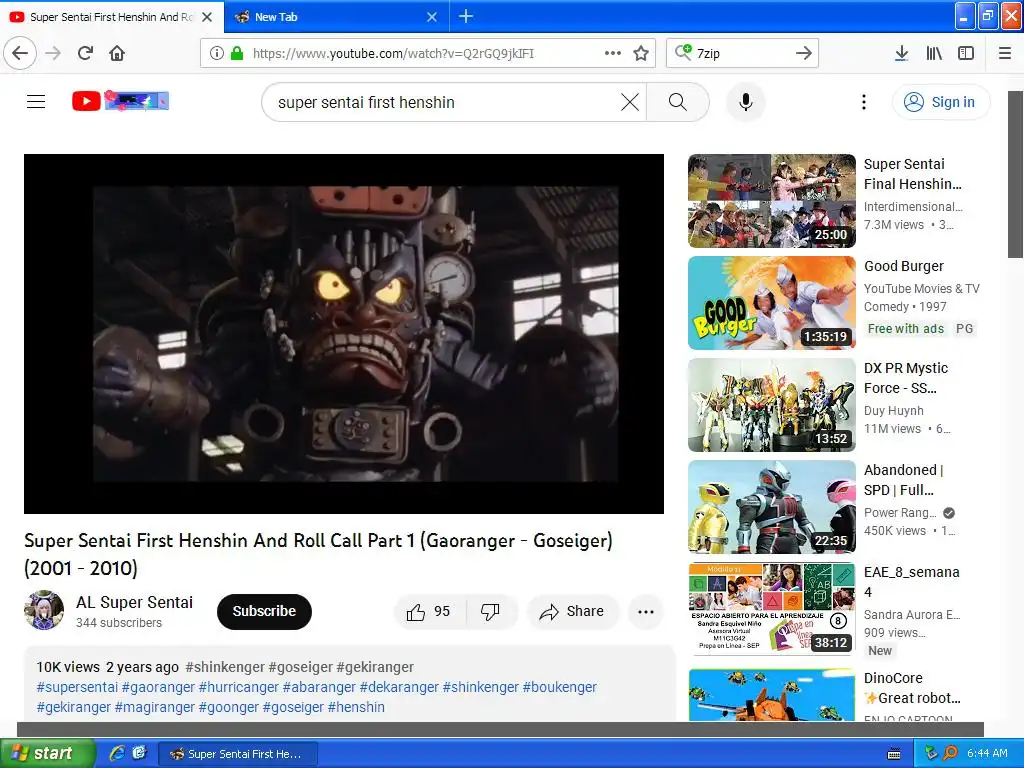The image size is (1024, 768).
Task: Click Super Sentai taskbar window button
Action: coord(238,754)
